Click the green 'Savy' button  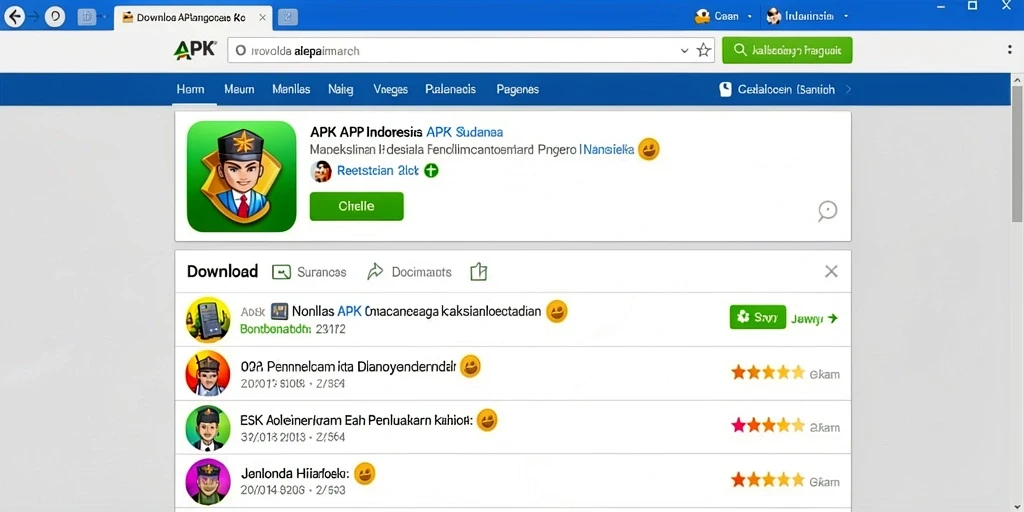tap(758, 318)
